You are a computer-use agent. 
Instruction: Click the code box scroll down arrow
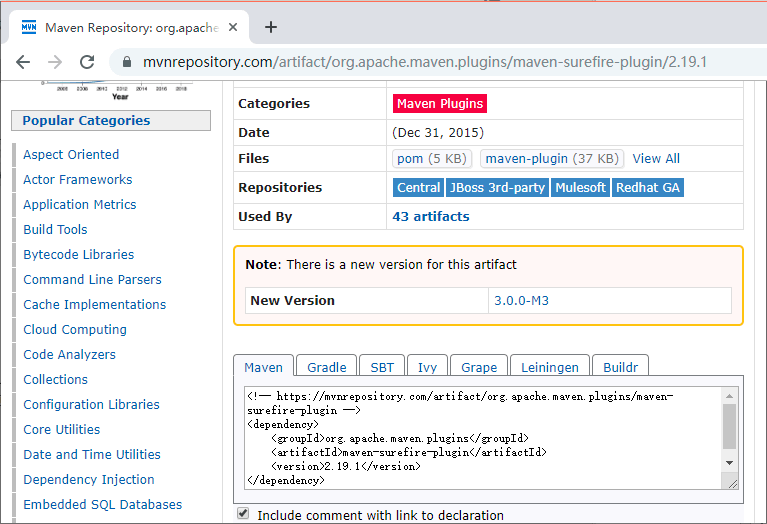[x=729, y=463]
